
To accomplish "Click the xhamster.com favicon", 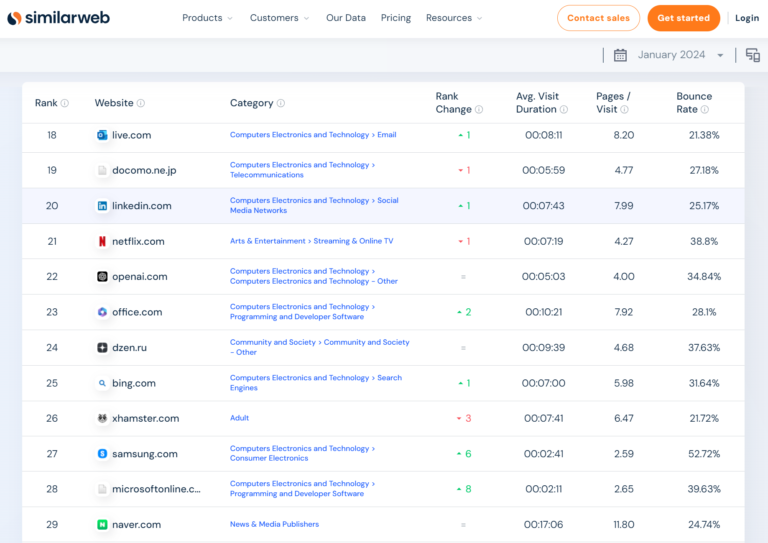I will [102, 418].
